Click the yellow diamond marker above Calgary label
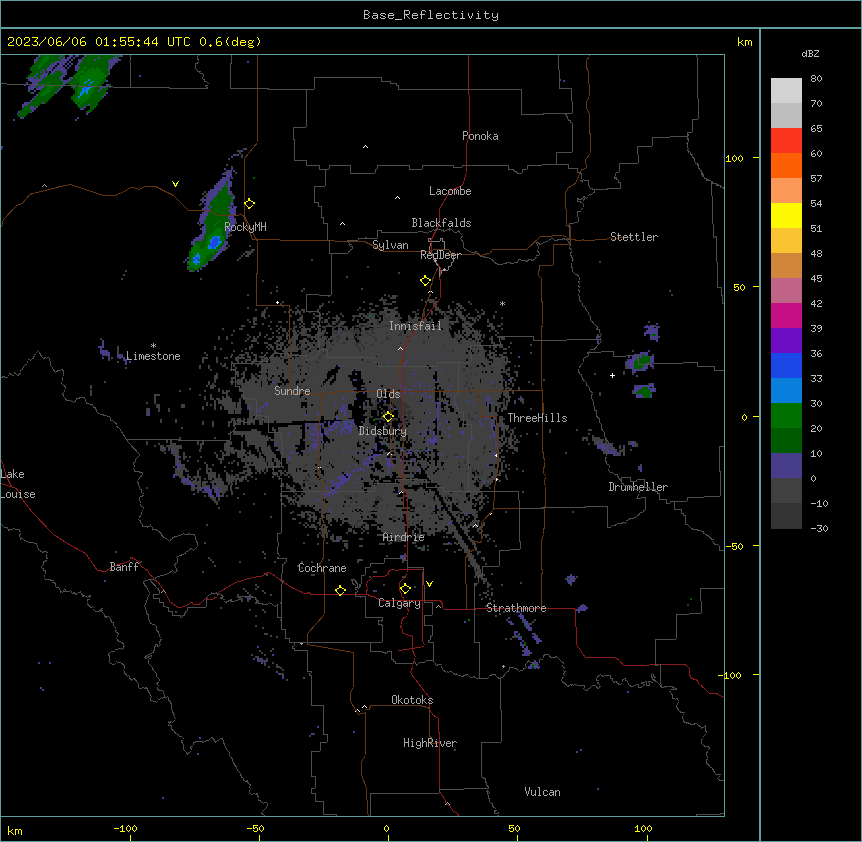Image resolution: width=862 pixels, height=842 pixels. click(x=405, y=589)
